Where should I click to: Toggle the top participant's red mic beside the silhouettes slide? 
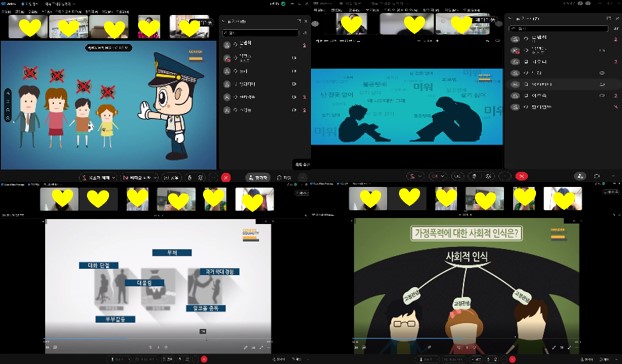[616, 39]
